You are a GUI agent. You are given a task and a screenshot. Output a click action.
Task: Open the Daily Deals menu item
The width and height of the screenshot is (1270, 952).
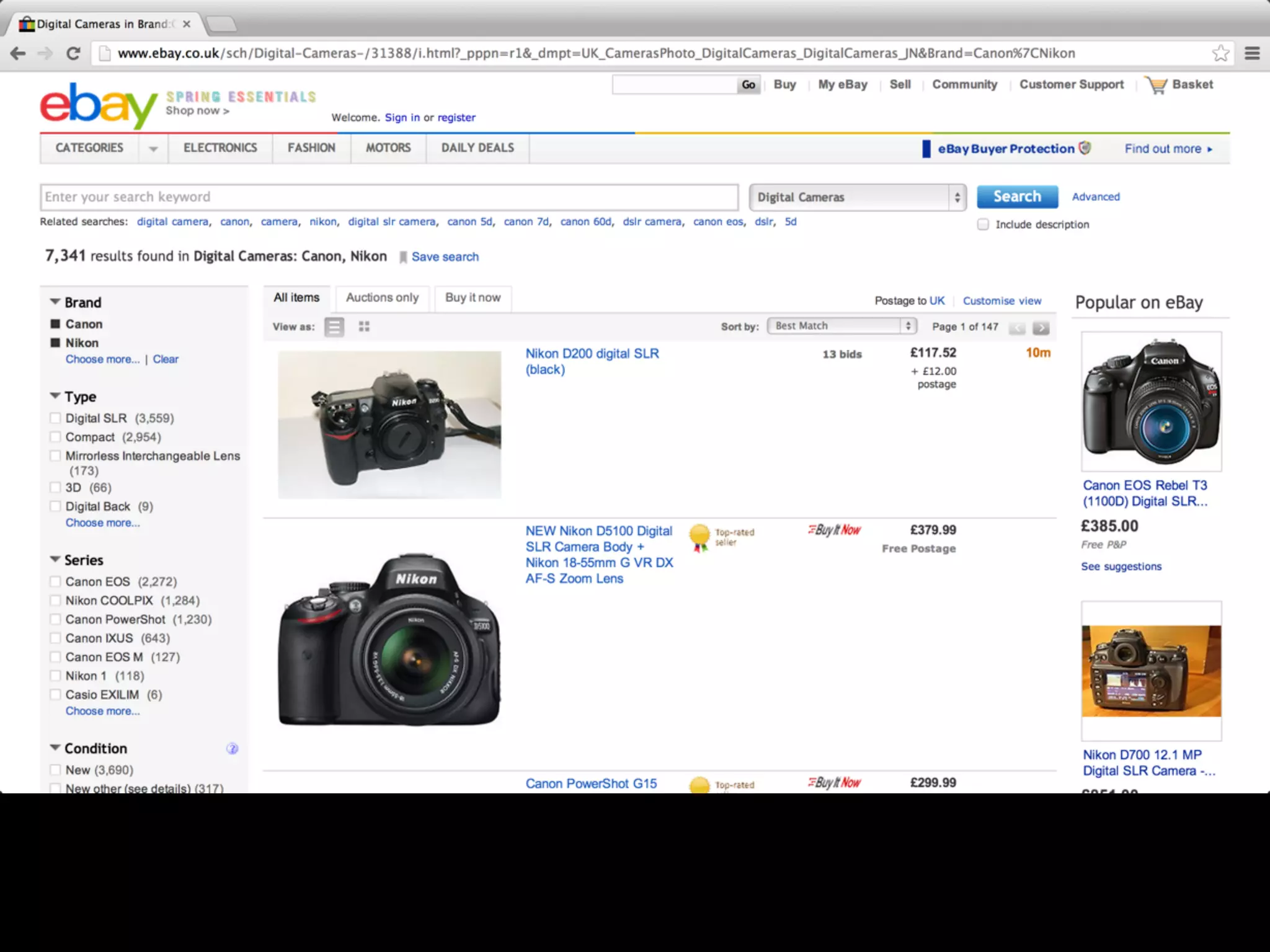[x=477, y=148]
